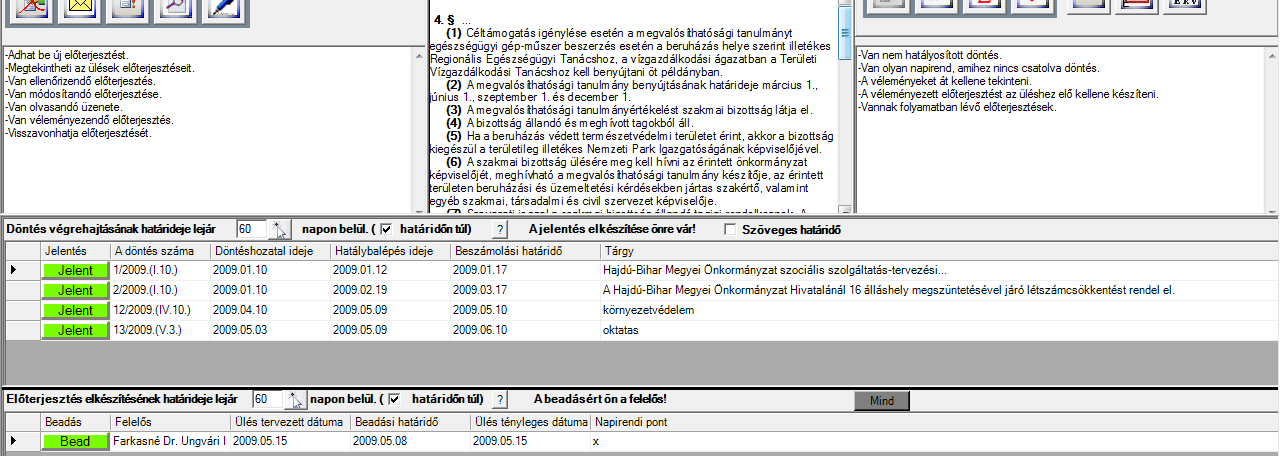
Task: Click cell '13/2009.(V.3.)' in decisions table
Action: [160, 330]
